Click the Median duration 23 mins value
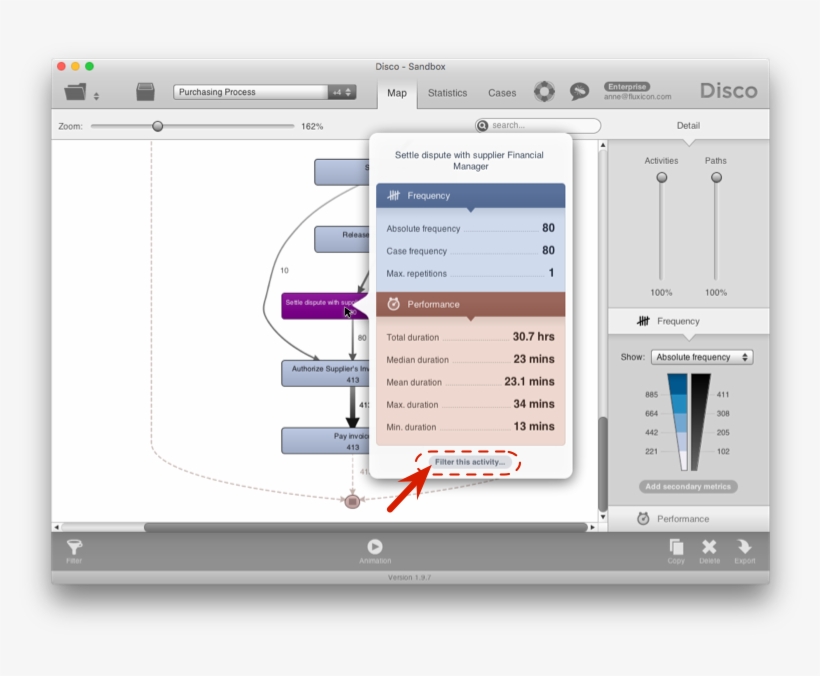This screenshot has height=676, width=820. 533,359
